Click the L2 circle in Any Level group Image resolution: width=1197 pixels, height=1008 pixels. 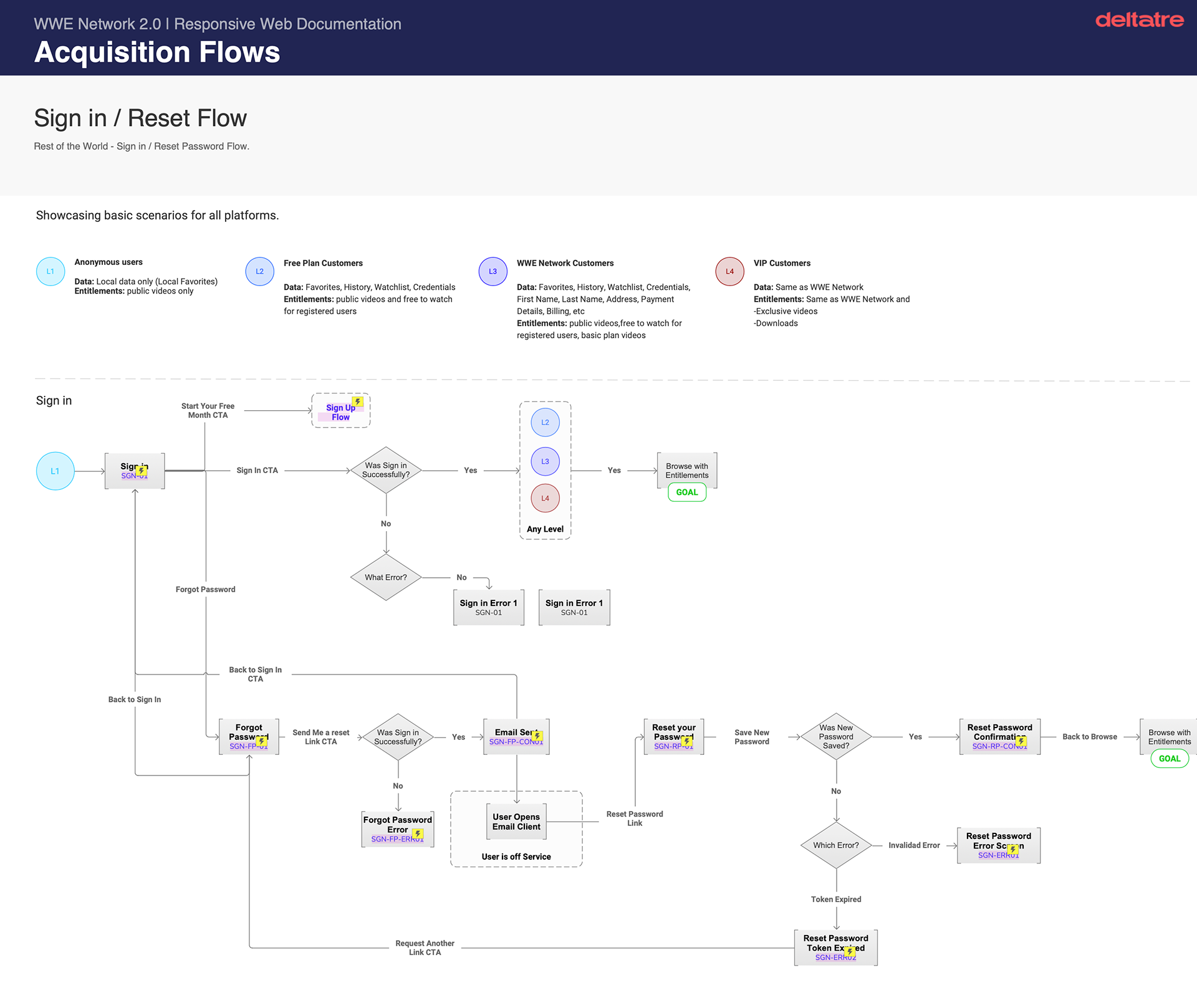click(x=546, y=423)
